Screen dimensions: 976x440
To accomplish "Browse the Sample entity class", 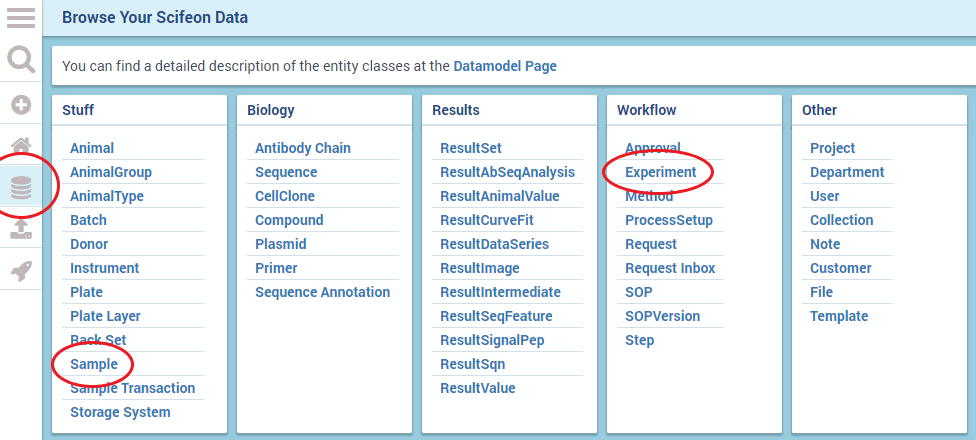I will click(94, 364).
